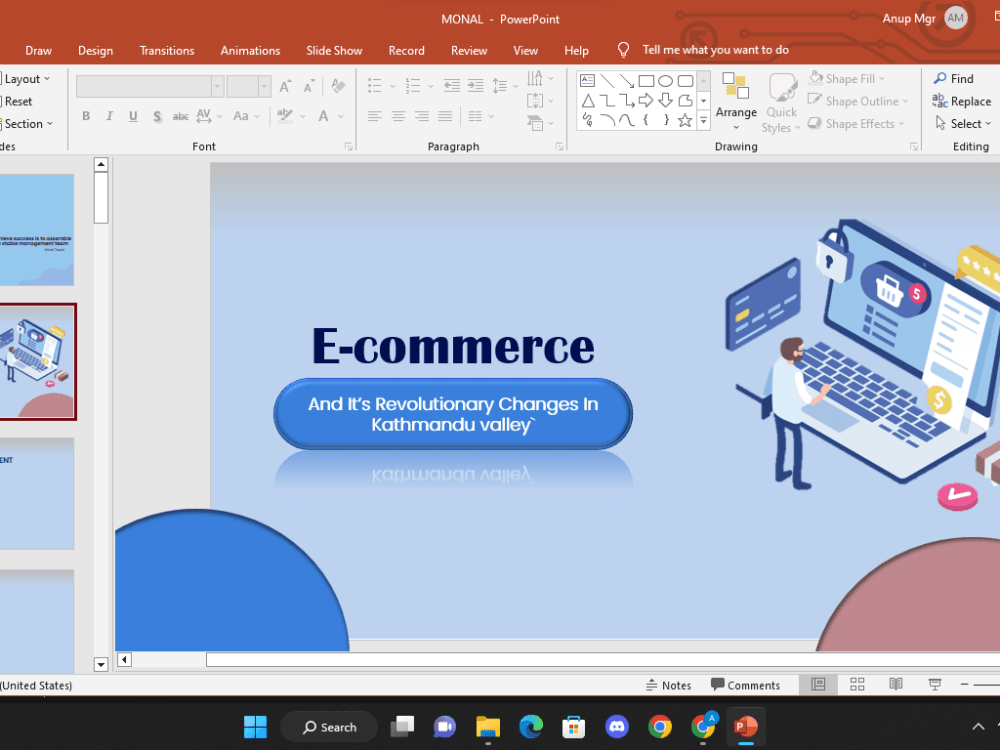Select the Isosceles Triangle shape
This screenshot has height=750, width=1000.
588,100
